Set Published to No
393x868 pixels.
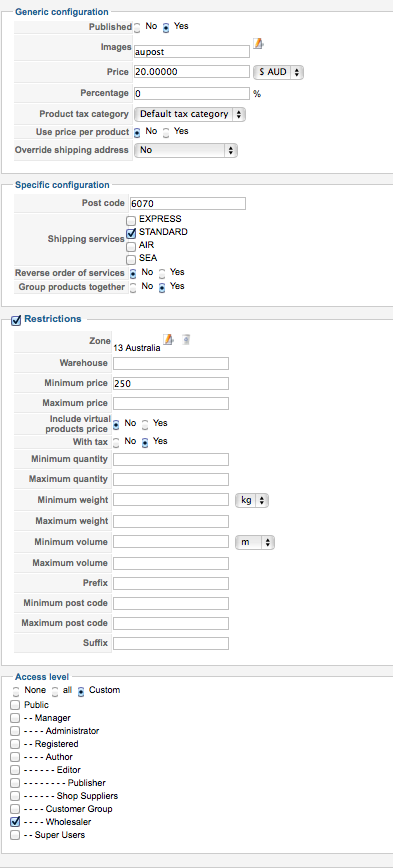(x=137, y=28)
